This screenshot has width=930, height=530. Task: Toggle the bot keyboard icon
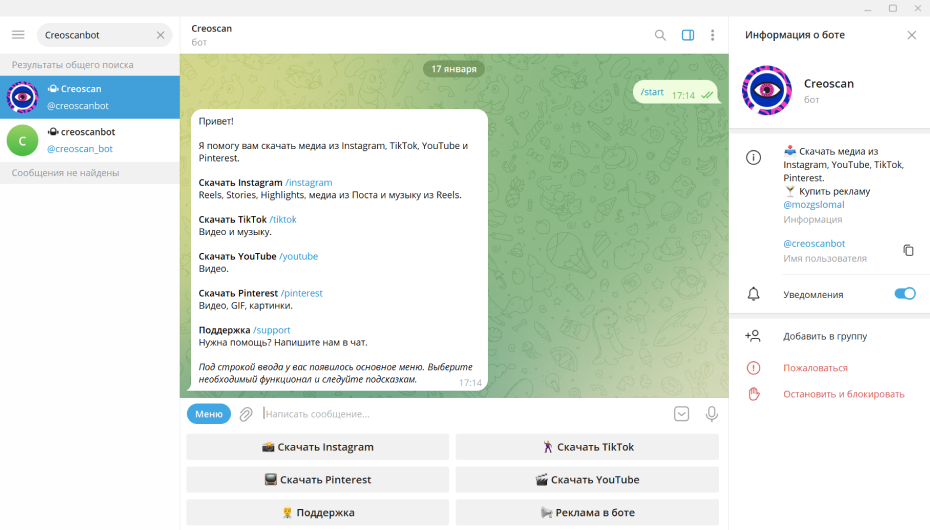coord(681,414)
